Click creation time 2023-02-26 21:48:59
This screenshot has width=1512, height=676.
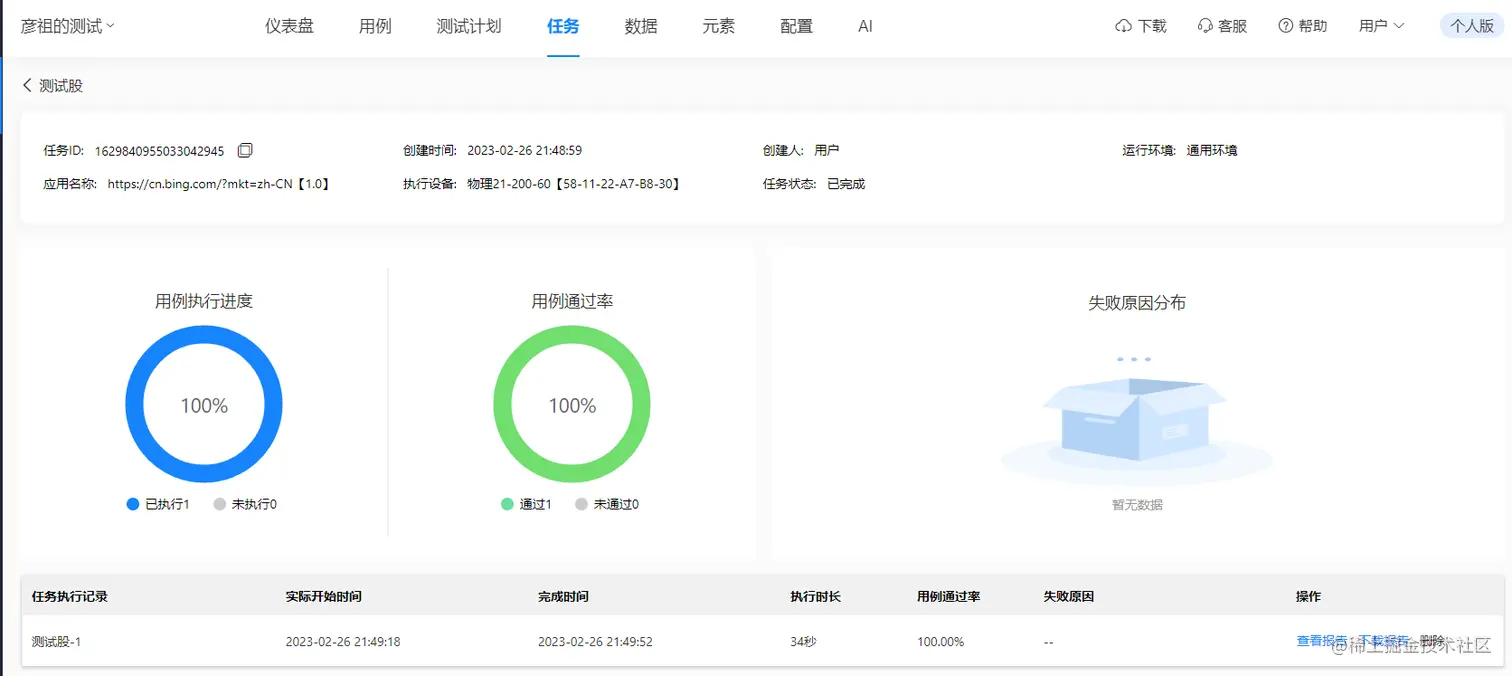(x=525, y=151)
